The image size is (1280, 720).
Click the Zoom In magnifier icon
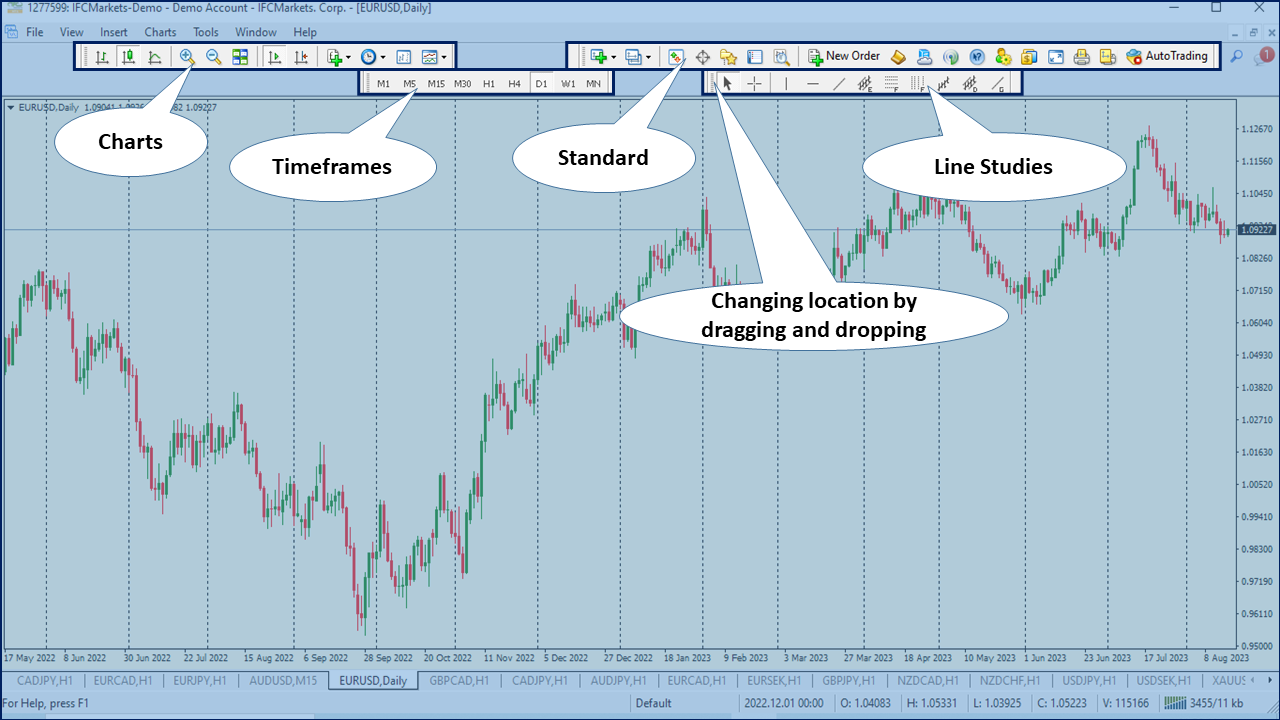click(186, 57)
